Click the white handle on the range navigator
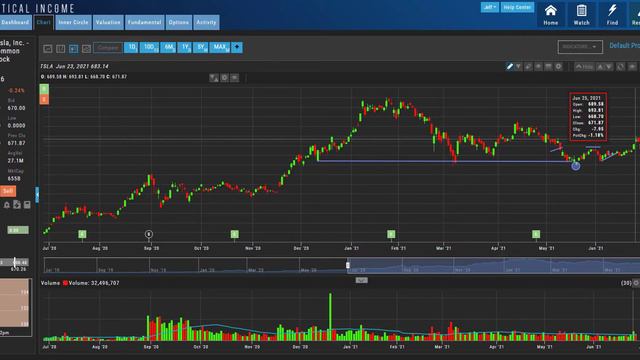Viewport: 640px width, 360px height. (348, 265)
